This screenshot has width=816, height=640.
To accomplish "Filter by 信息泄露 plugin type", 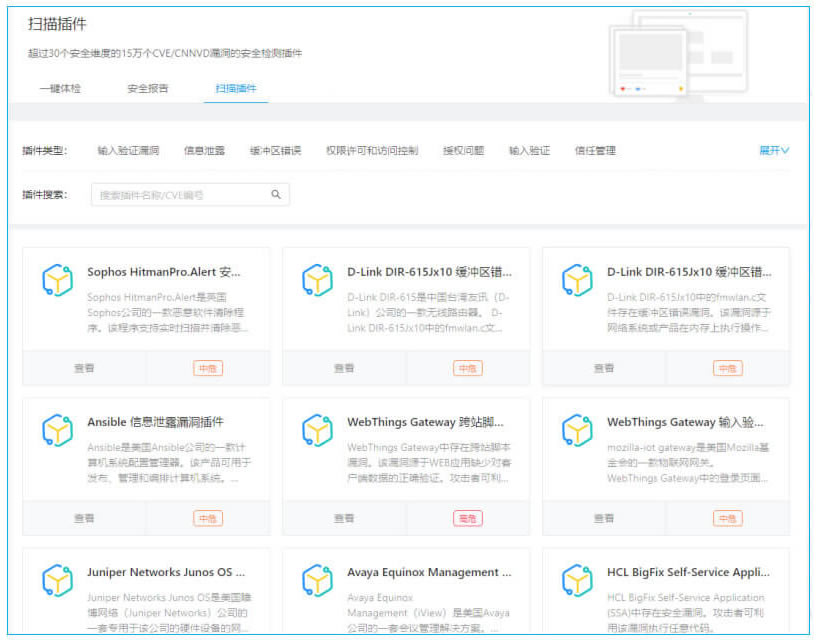I will tap(204, 150).
